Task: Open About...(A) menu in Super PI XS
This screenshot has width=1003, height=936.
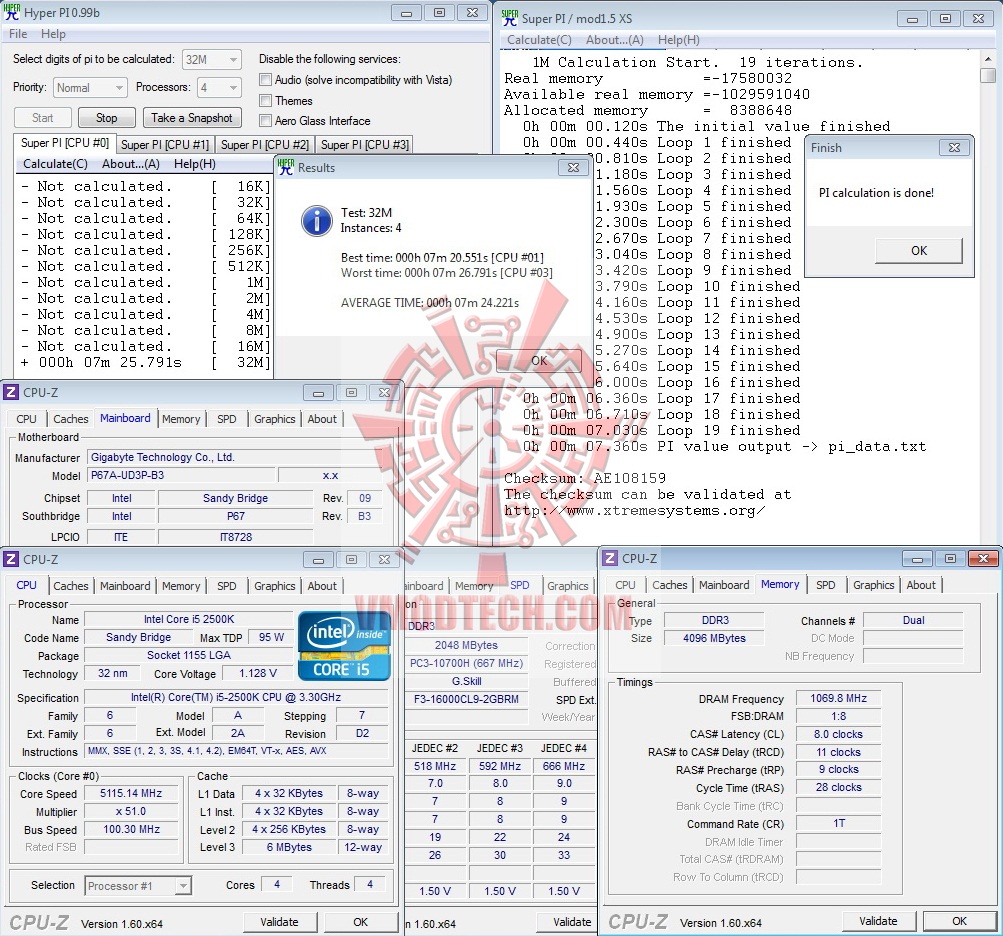Action: pyautogui.click(x=615, y=40)
